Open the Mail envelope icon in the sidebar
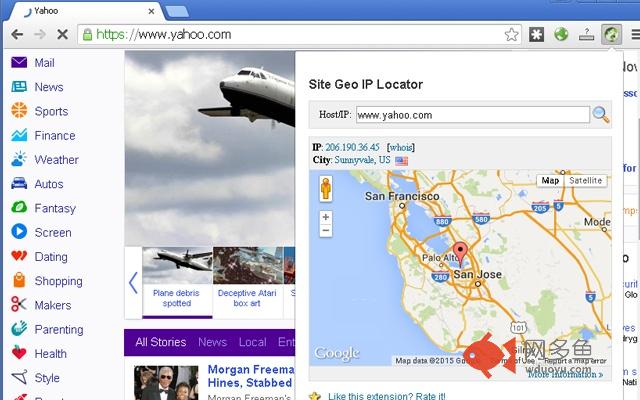The image size is (640, 400). (x=19, y=62)
